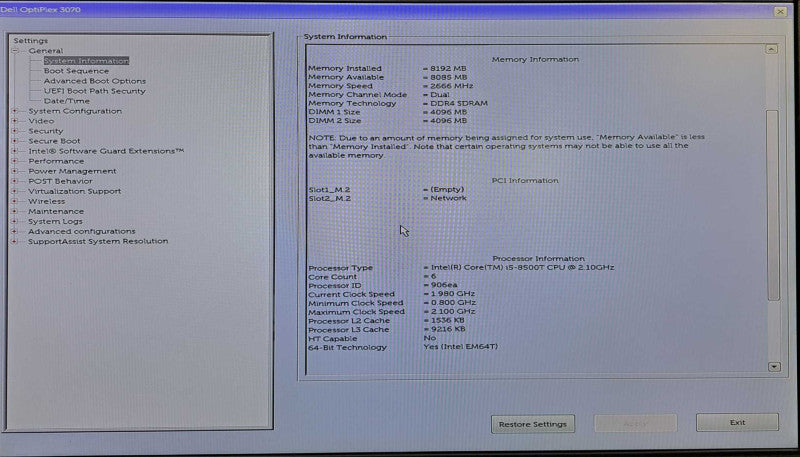Expand SupportAssist System Resolution section

[x=15, y=241]
